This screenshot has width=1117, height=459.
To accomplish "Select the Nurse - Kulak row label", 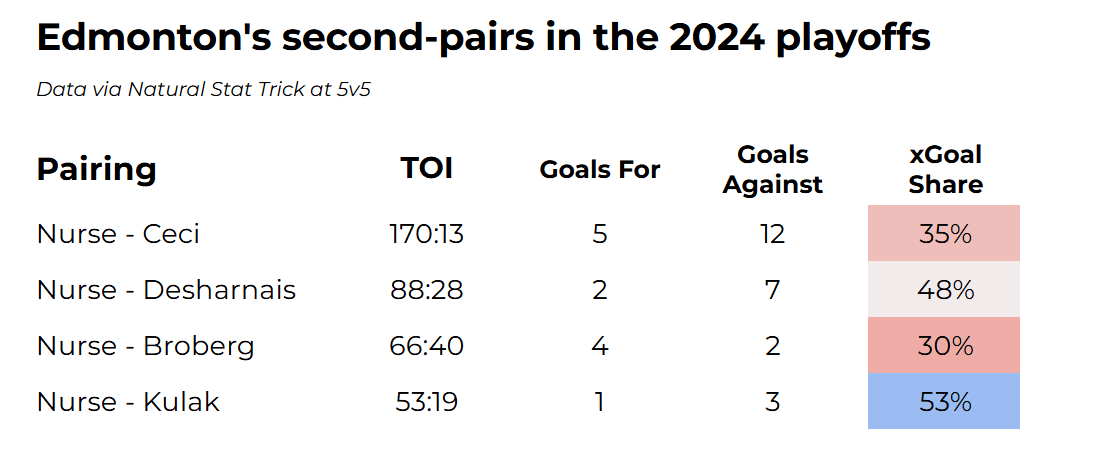I will click(x=128, y=402).
